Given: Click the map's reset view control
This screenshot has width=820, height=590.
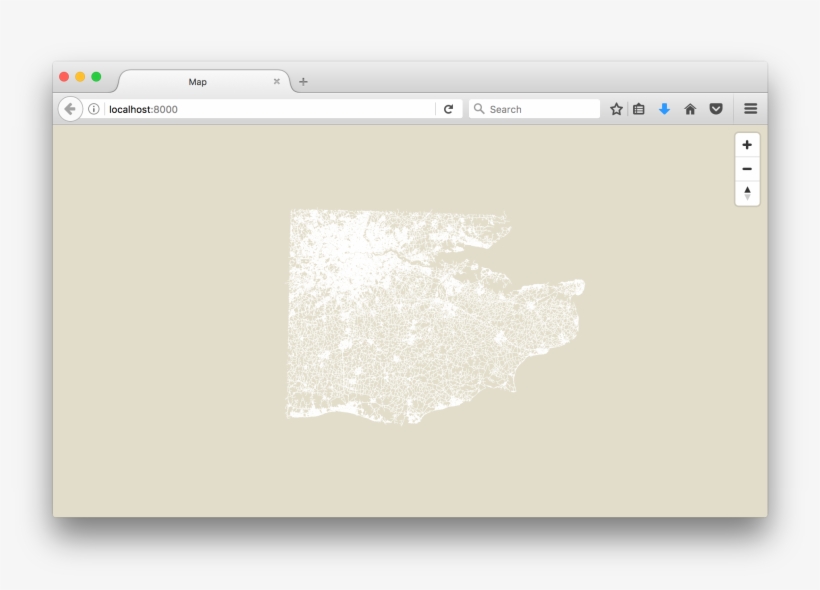Looking at the screenshot, I should click(x=747, y=192).
